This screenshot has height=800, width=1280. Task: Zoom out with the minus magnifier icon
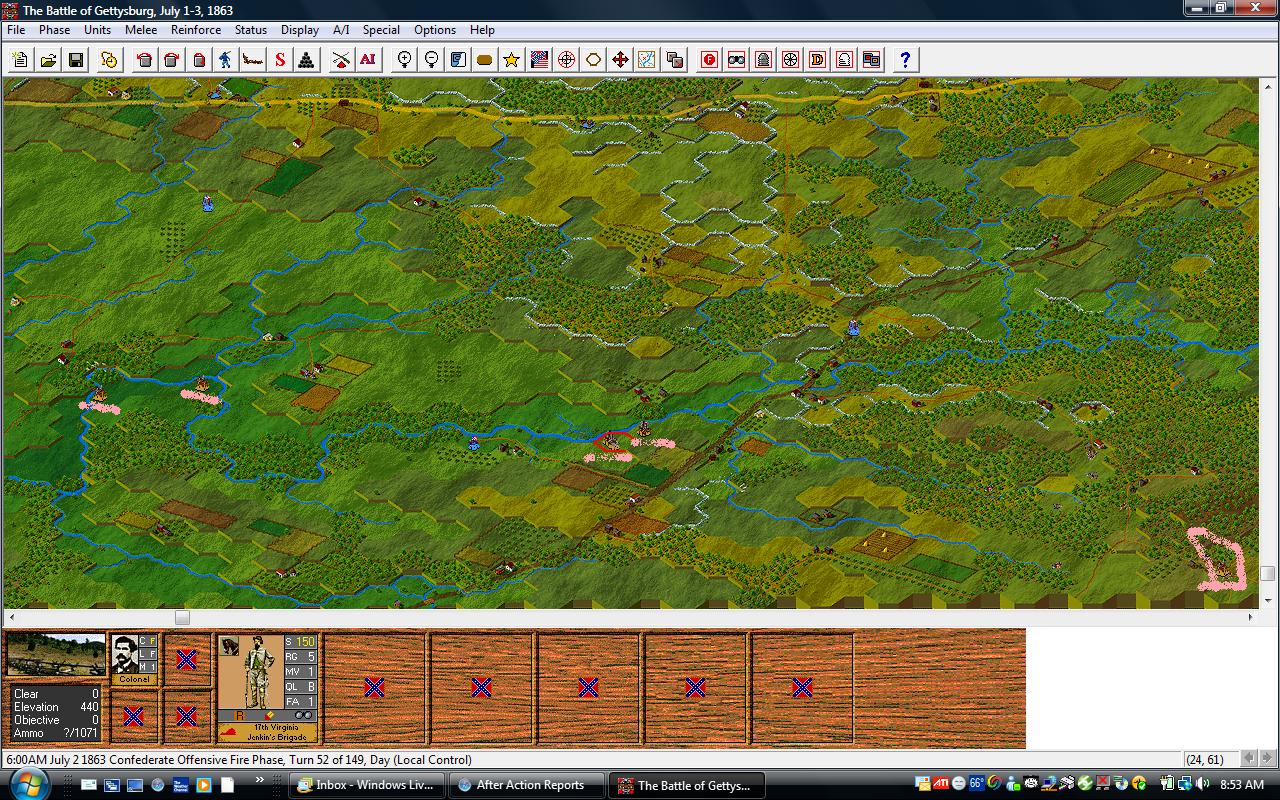[x=431, y=60]
